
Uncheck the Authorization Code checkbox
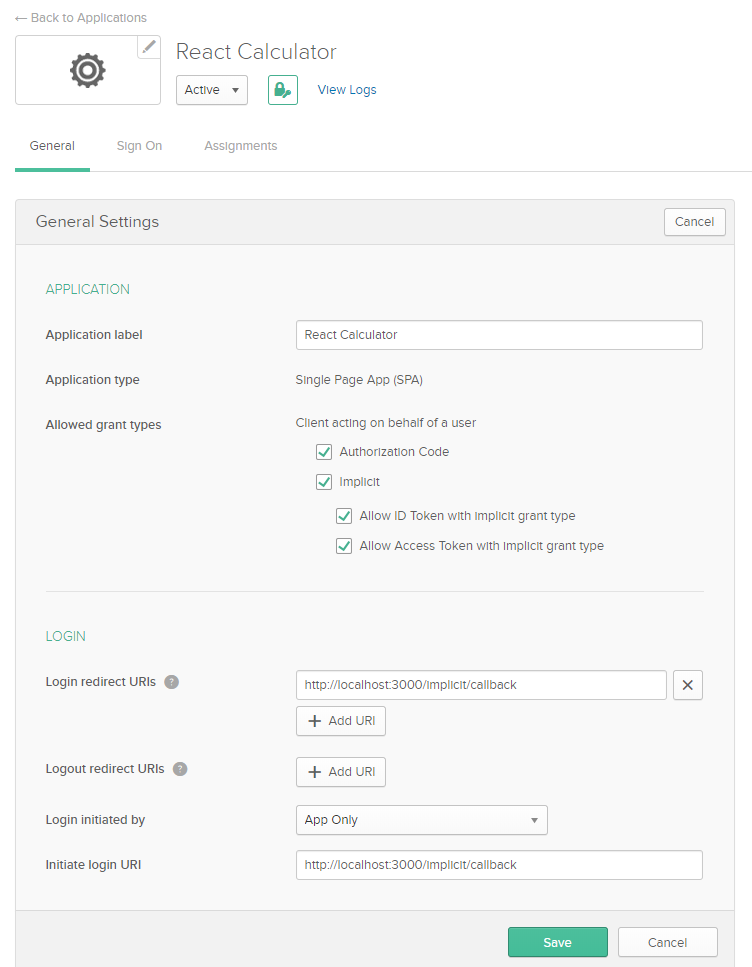(324, 452)
